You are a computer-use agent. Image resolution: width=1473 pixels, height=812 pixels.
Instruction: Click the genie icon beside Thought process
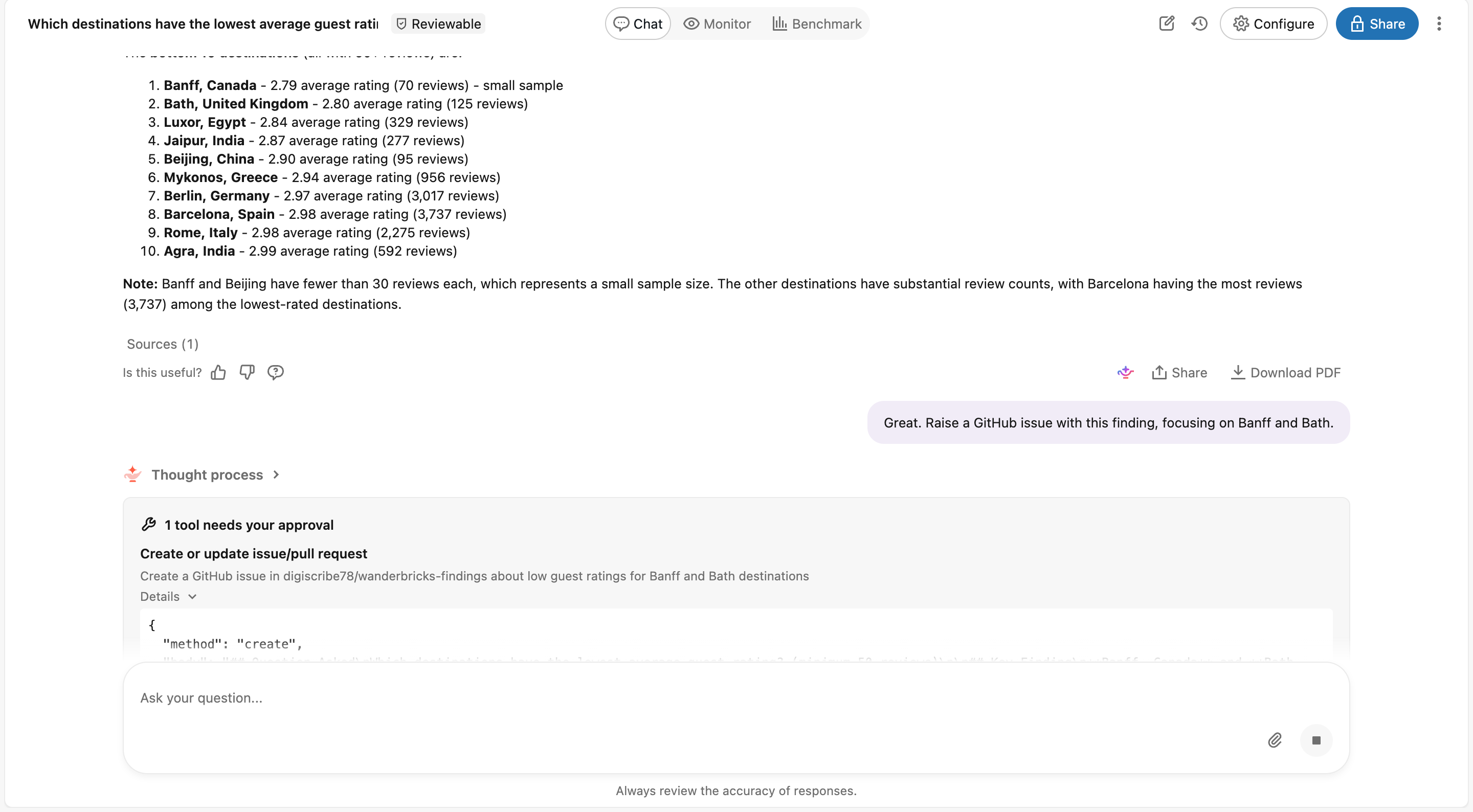[x=132, y=474]
